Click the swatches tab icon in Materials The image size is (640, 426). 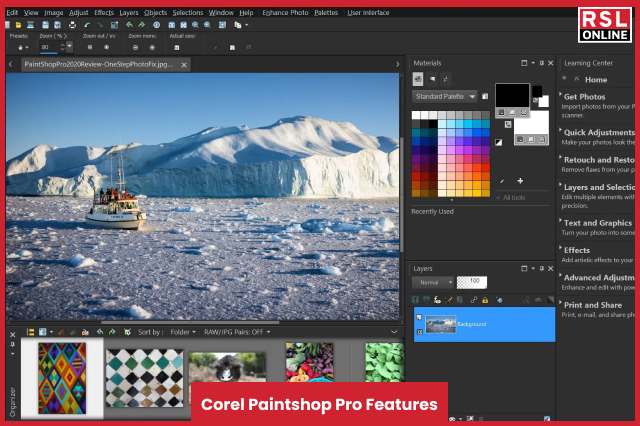(418, 79)
